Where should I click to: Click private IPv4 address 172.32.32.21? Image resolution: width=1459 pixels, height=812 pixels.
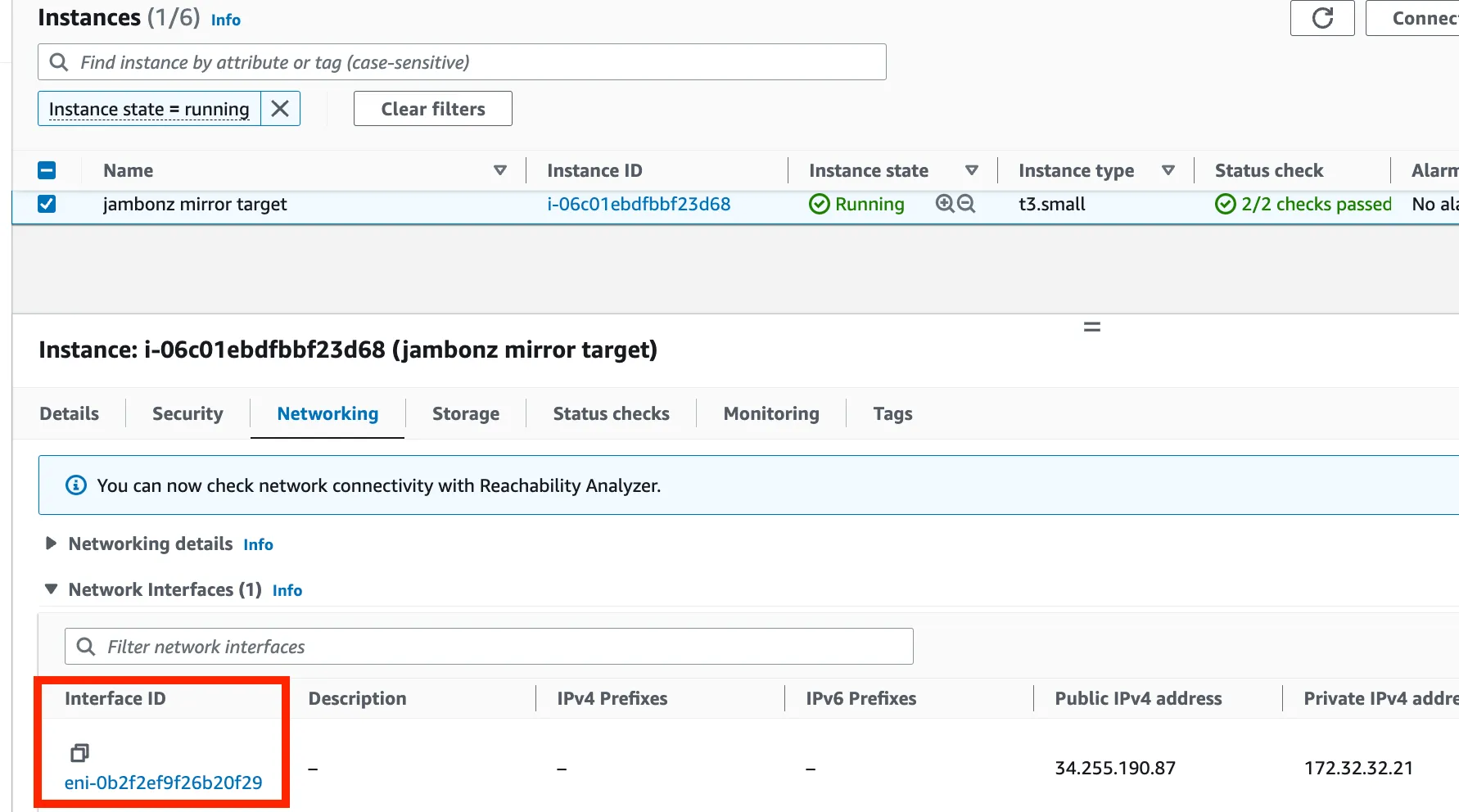point(1358,768)
